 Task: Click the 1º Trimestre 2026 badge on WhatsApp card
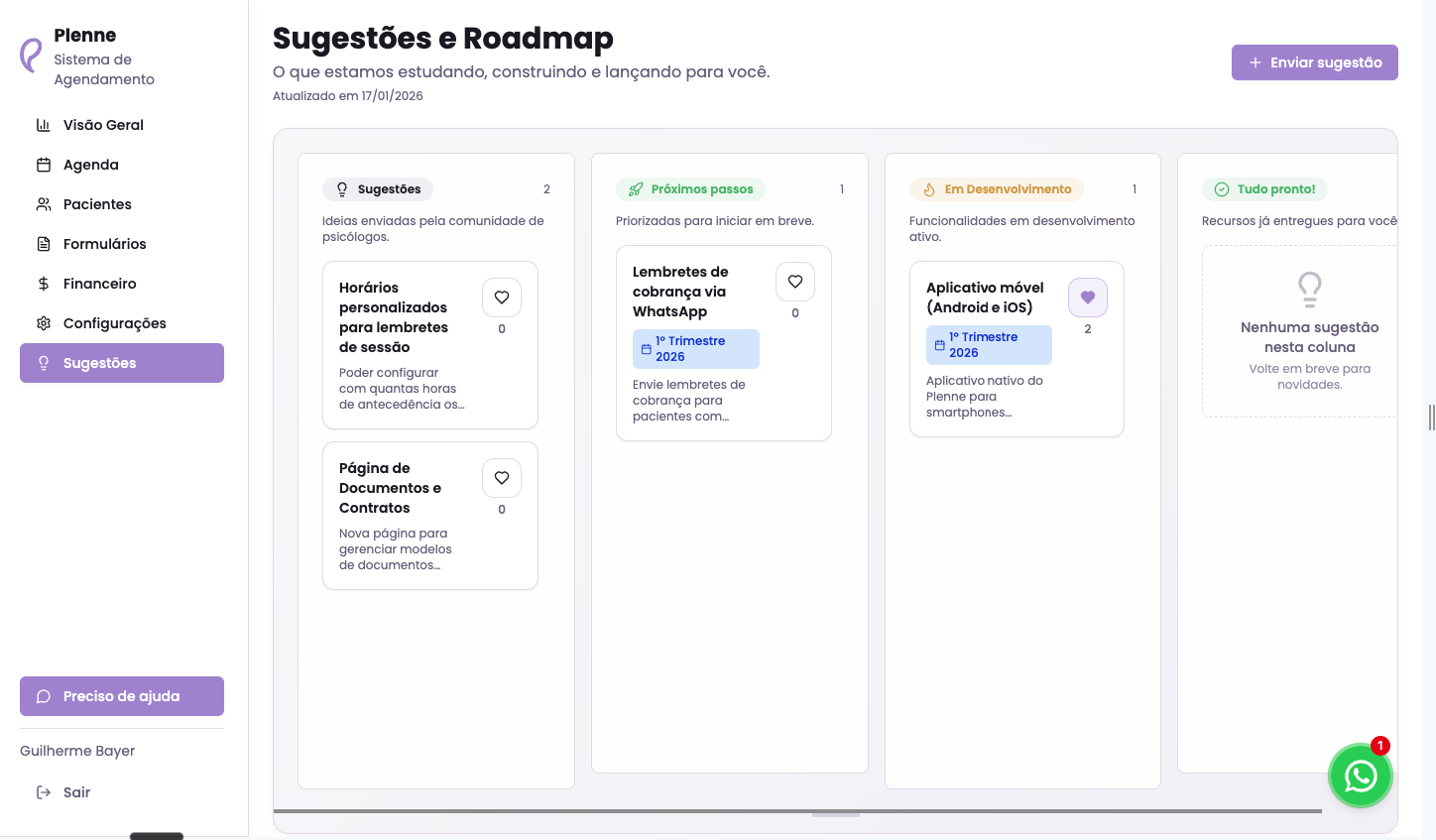[x=695, y=349]
